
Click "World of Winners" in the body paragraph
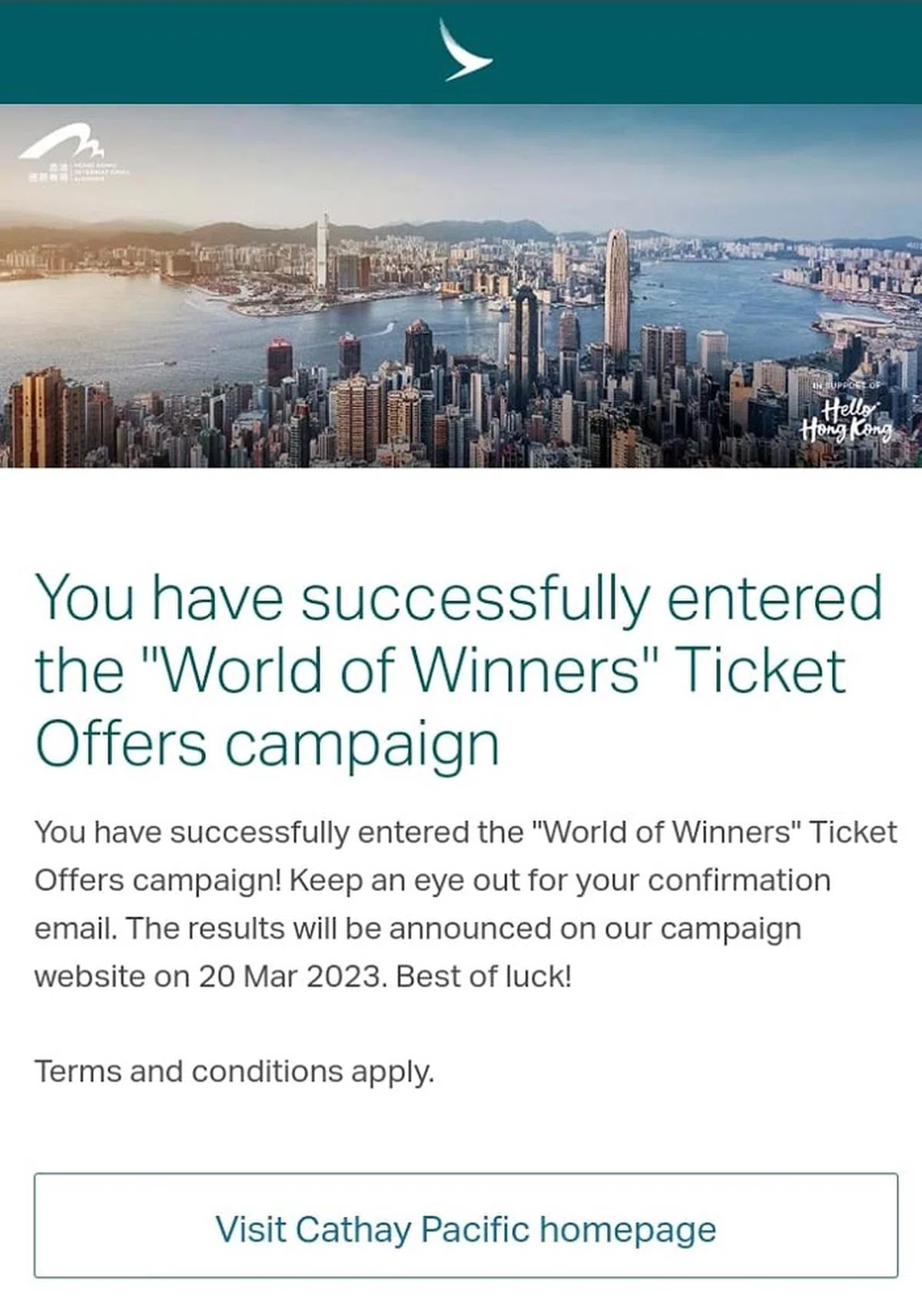667,832
